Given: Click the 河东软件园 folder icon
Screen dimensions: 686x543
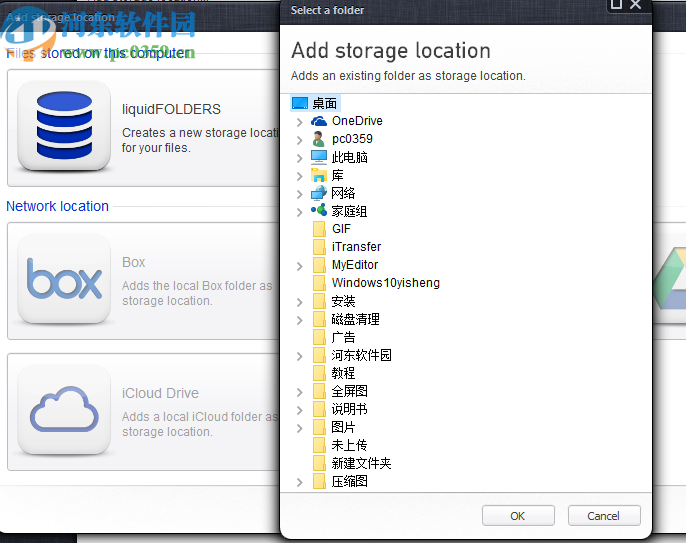Looking at the screenshot, I should point(319,355).
